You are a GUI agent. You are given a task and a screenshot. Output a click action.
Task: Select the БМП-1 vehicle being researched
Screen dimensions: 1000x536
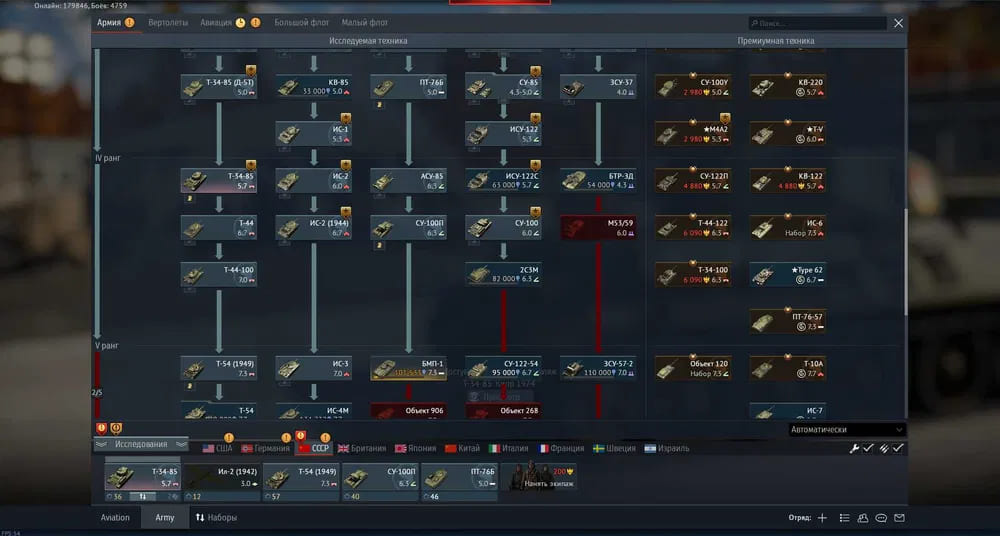(x=408, y=368)
